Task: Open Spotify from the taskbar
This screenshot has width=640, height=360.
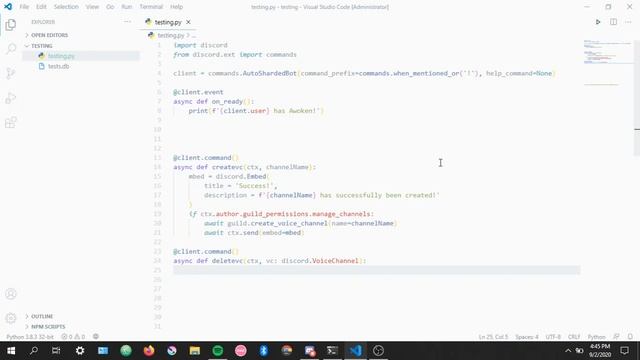Action: (218, 351)
